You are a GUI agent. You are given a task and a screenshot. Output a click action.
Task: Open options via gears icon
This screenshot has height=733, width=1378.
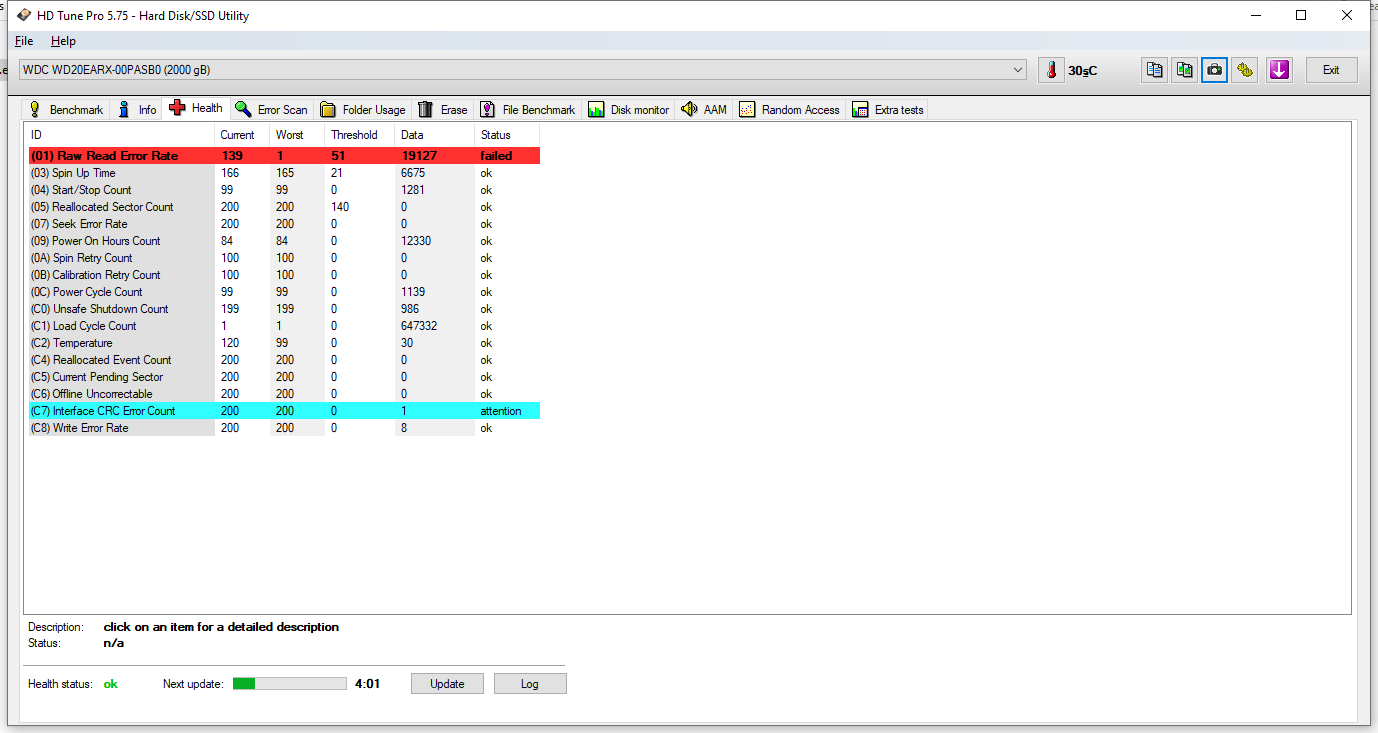(x=1244, y=70)
